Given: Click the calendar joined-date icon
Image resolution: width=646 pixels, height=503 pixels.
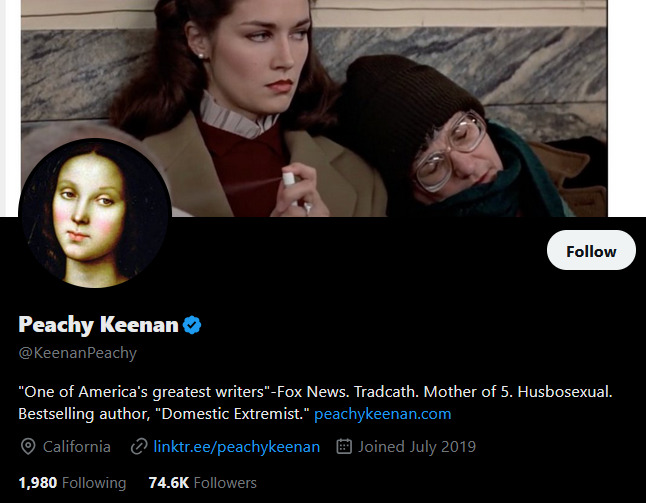Looking at the screenshot, I should (345, 447).
